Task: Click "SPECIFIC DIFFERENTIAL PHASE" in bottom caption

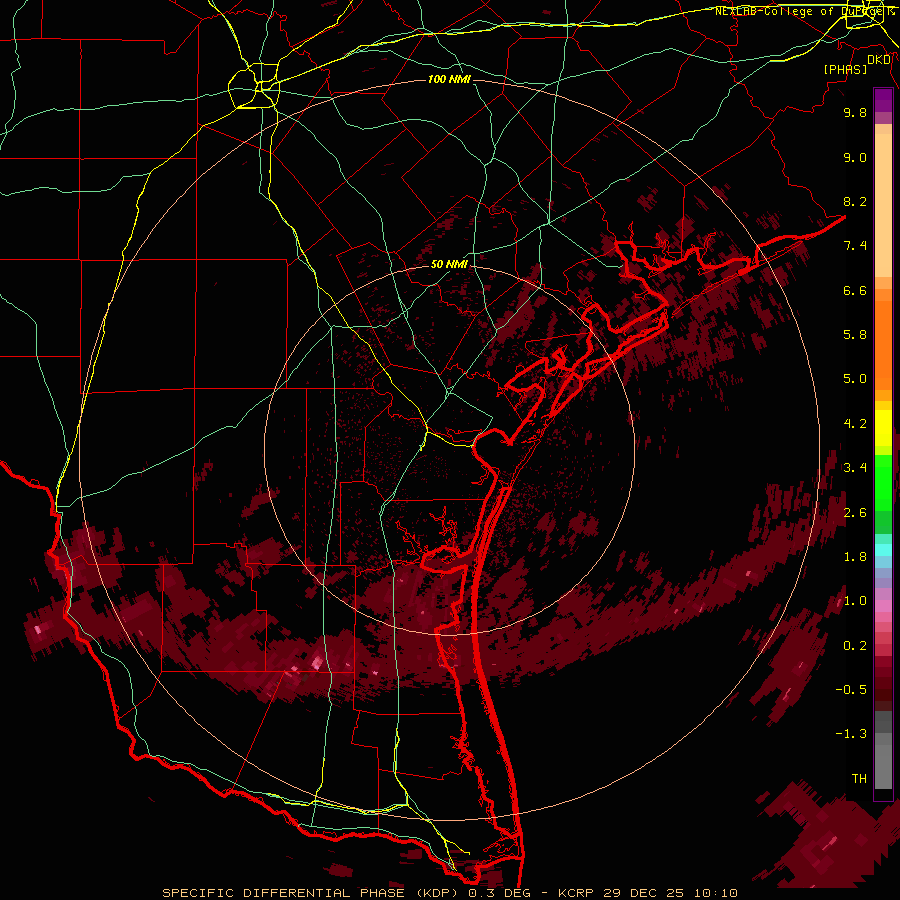Action: tap(283, 893)
